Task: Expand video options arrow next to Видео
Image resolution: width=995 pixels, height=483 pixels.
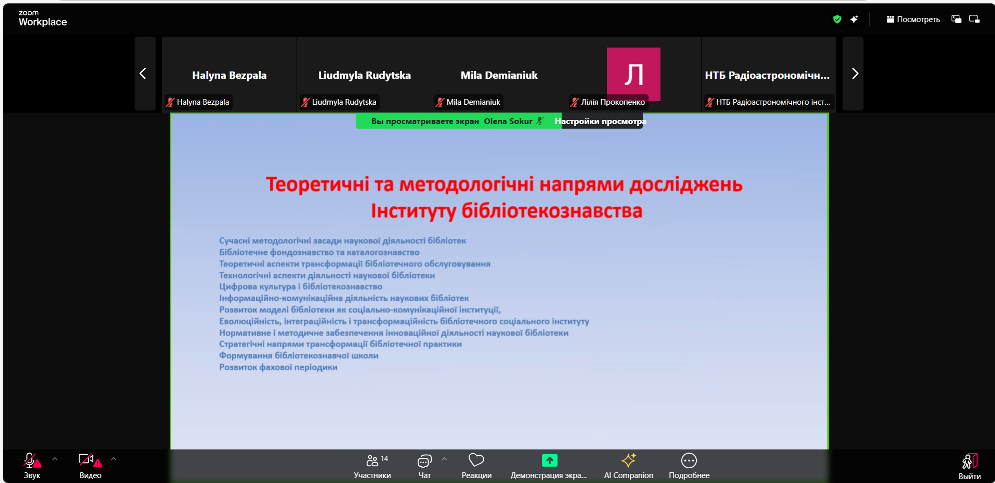Action: pos(113,459)
